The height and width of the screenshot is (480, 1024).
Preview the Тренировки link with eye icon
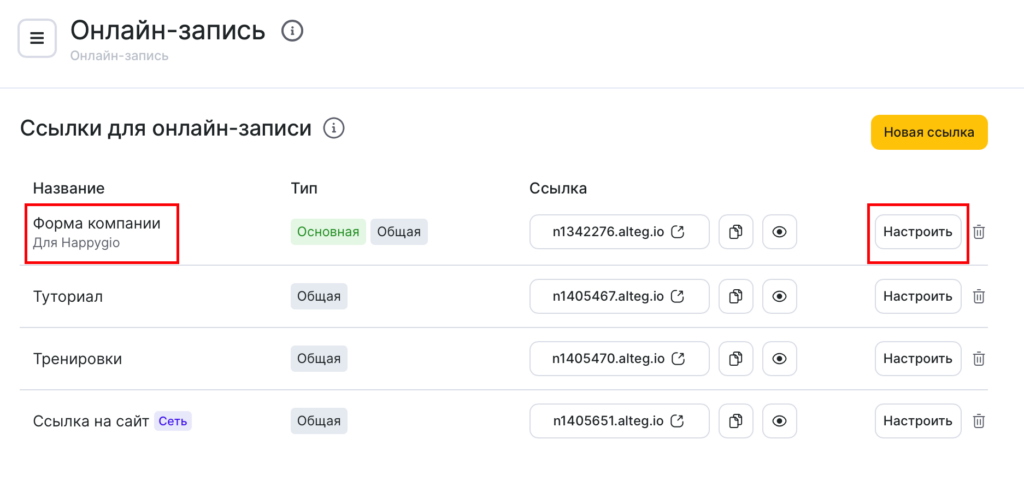click(779, 358)
